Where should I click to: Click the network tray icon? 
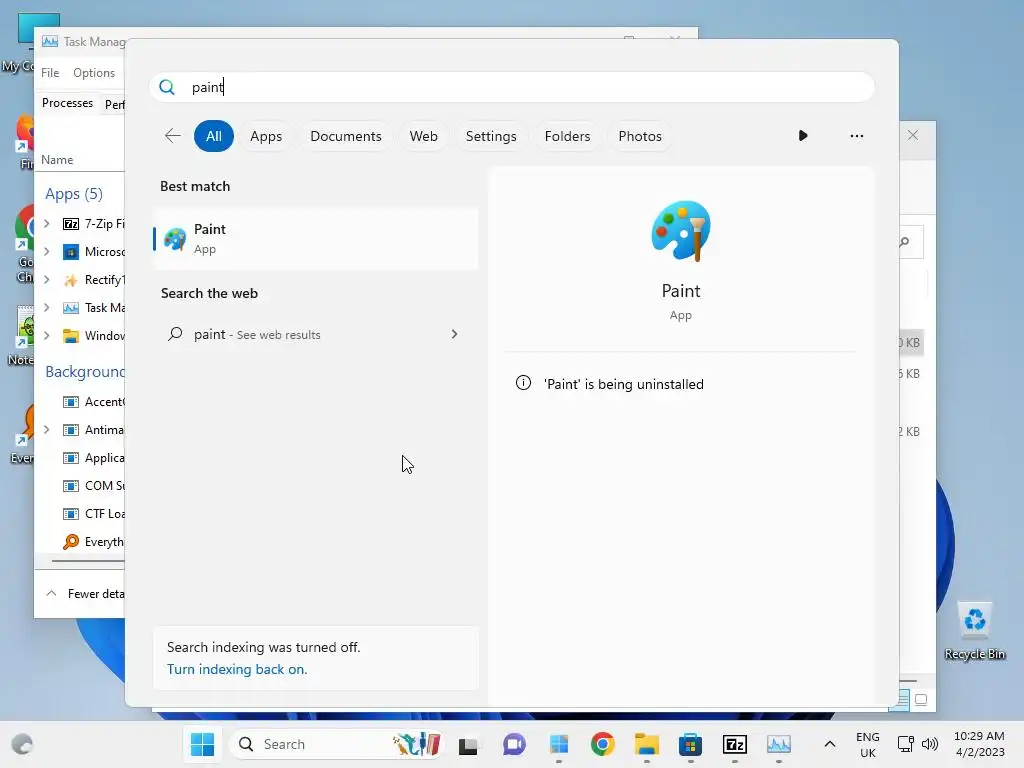pos(905,744)
